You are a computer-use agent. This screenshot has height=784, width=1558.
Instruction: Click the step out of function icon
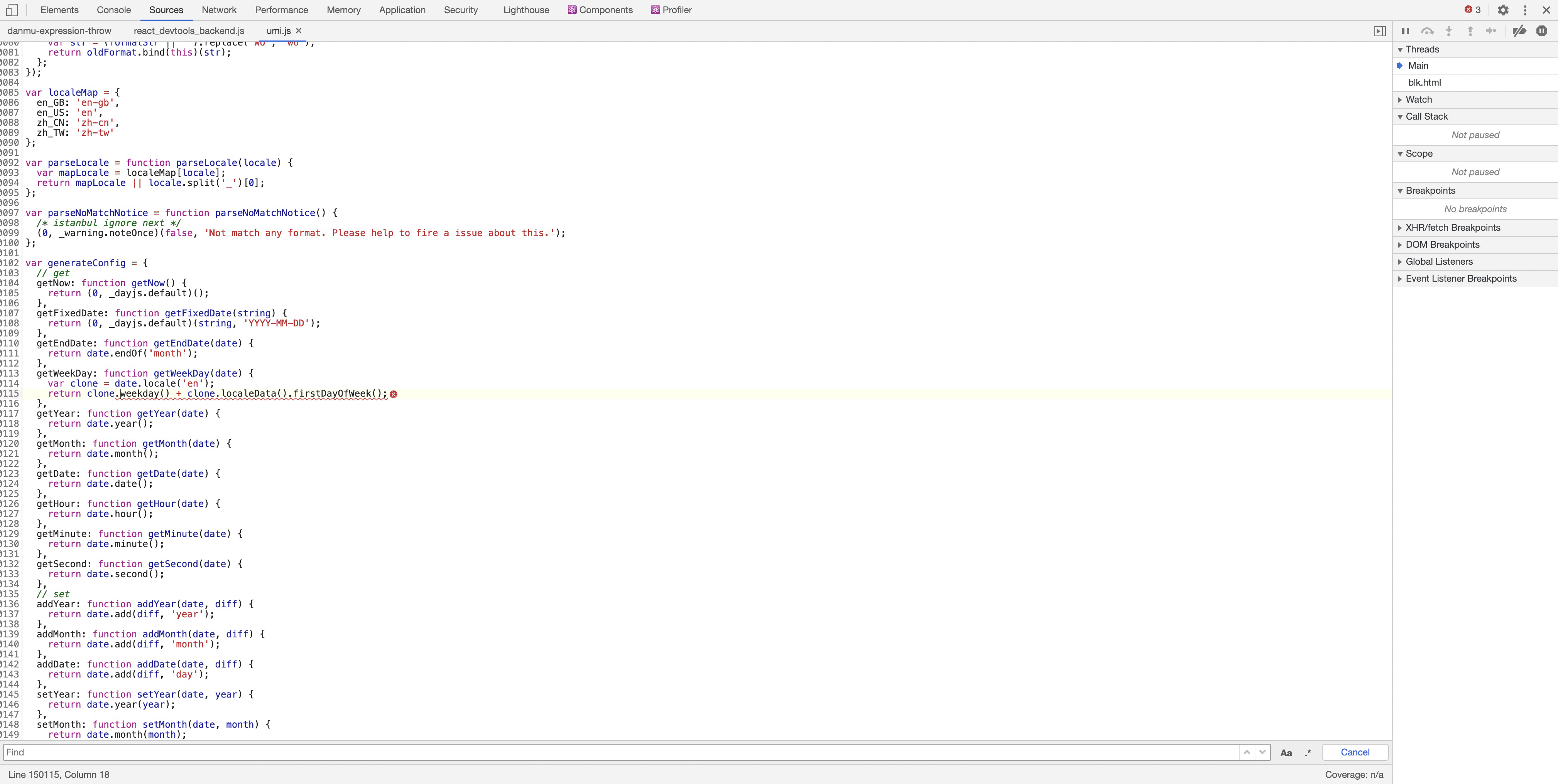pos(1470,31)
